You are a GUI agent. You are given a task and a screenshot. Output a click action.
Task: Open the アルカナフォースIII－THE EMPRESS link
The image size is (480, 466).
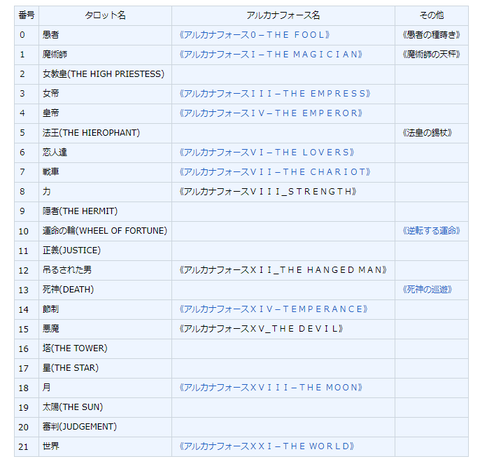point(275,94)
